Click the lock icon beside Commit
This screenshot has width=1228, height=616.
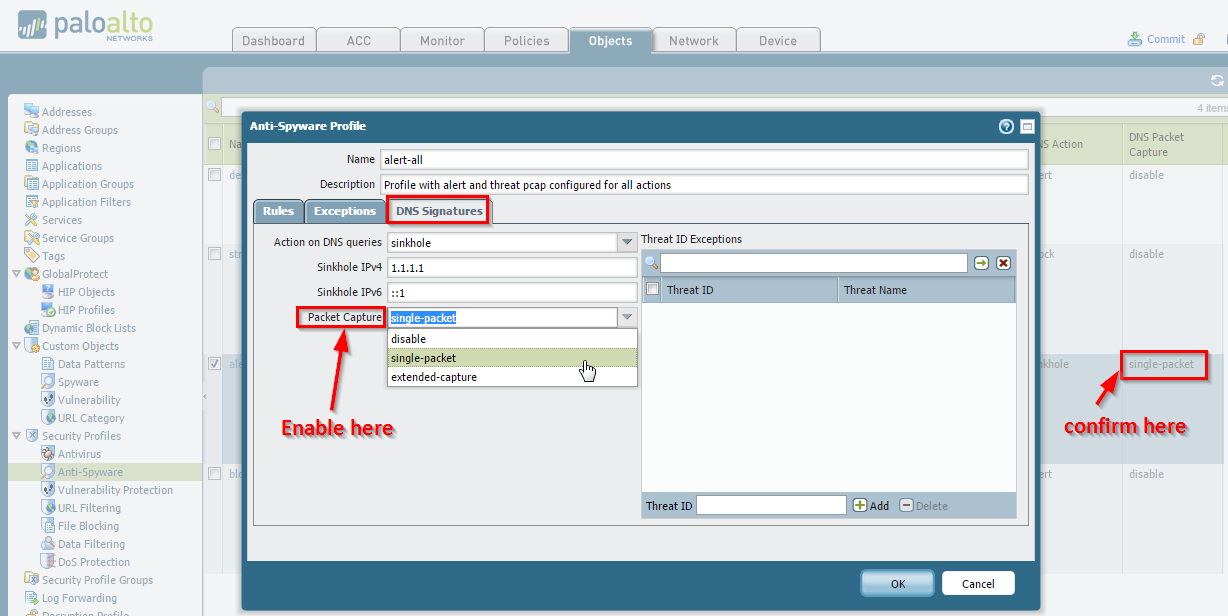(x=1199, y=39)
